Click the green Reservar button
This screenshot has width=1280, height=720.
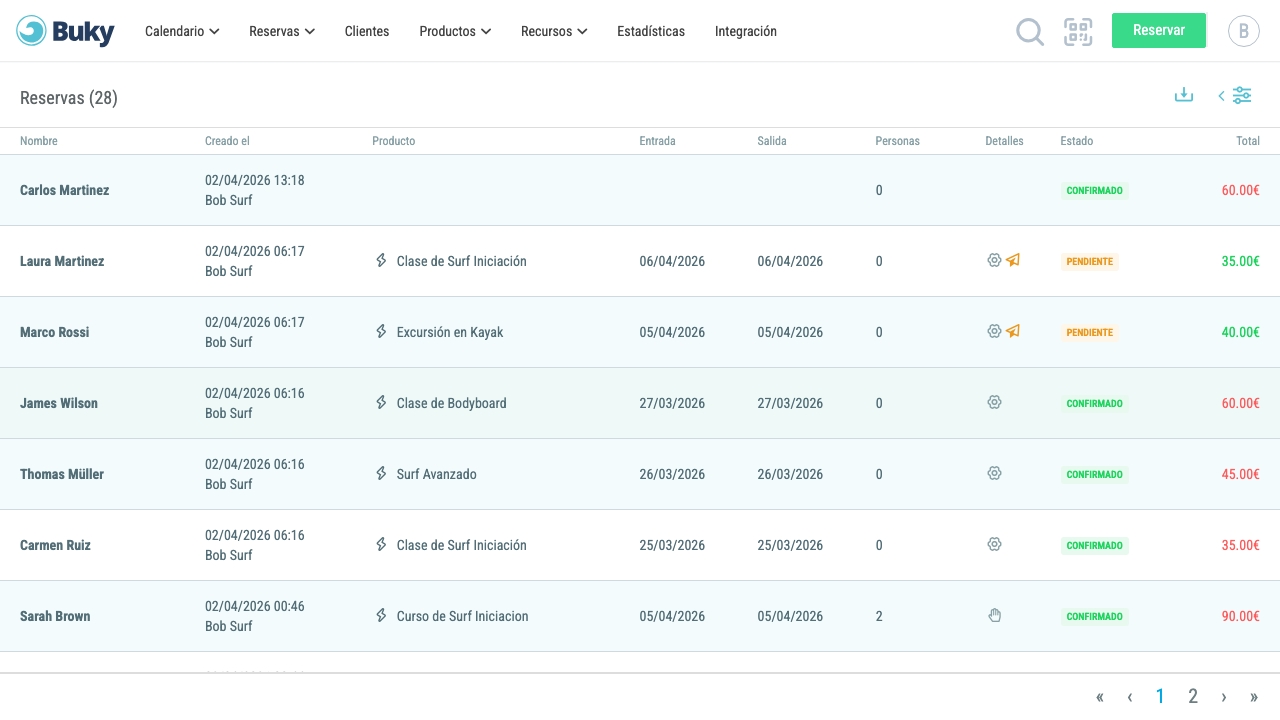point(1159,30)
